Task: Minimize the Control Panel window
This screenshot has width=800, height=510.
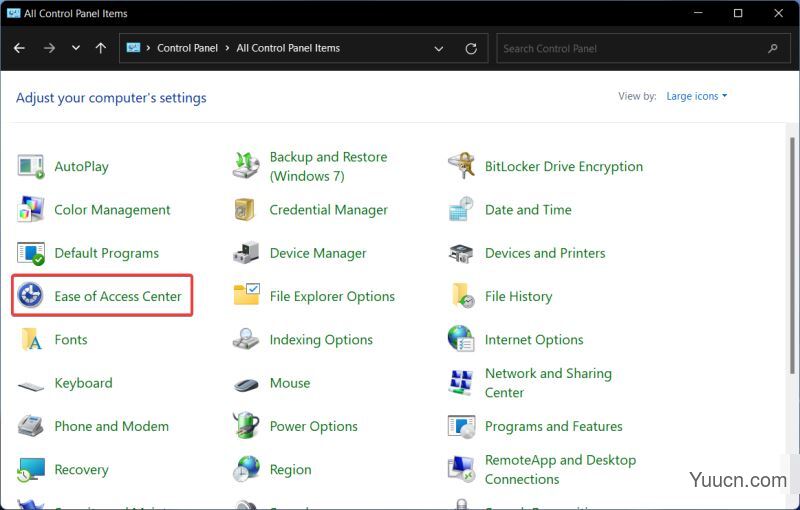Action: [x=698, y=13]
